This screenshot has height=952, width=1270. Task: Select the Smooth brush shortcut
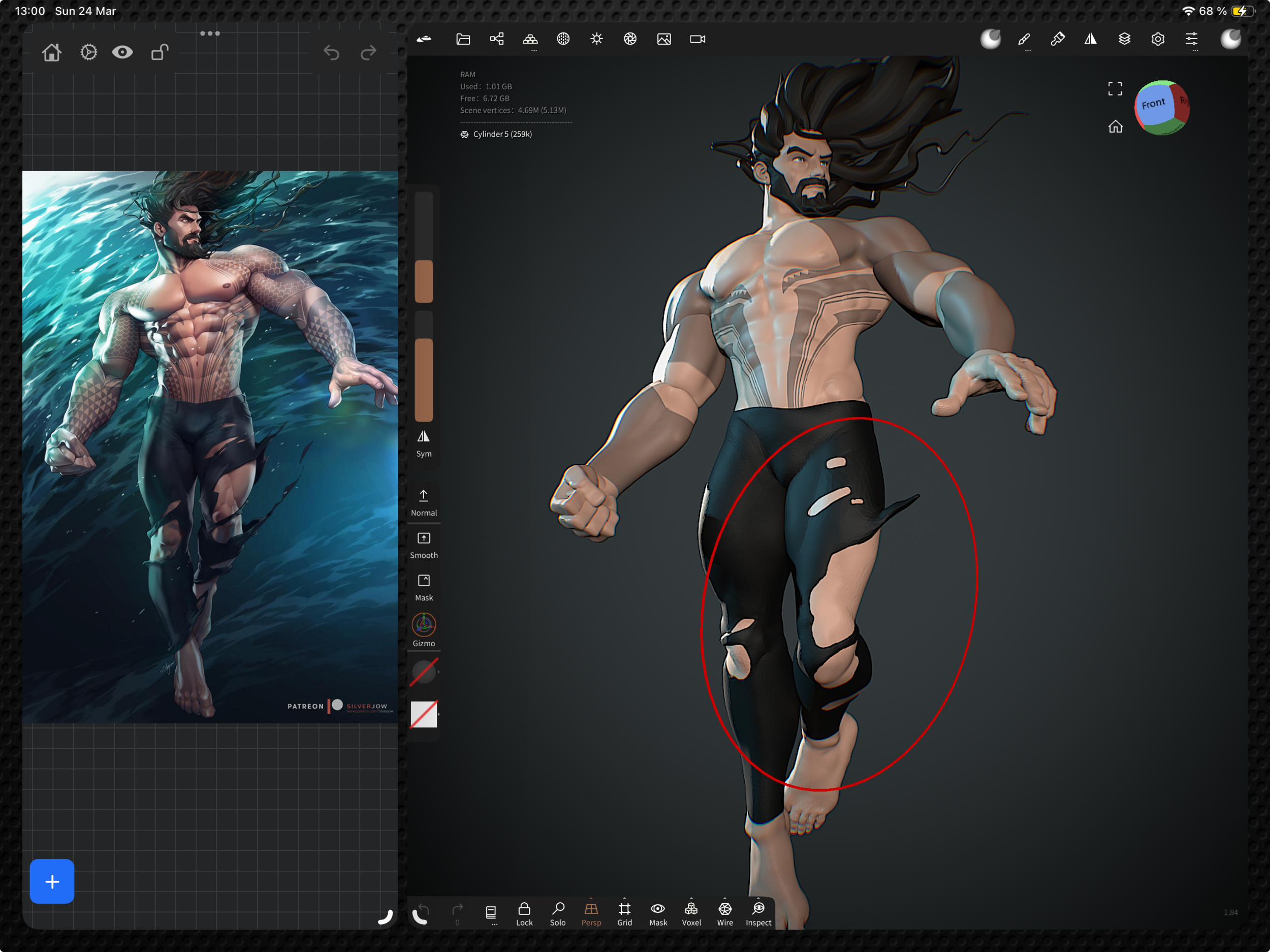click(424, 545)
